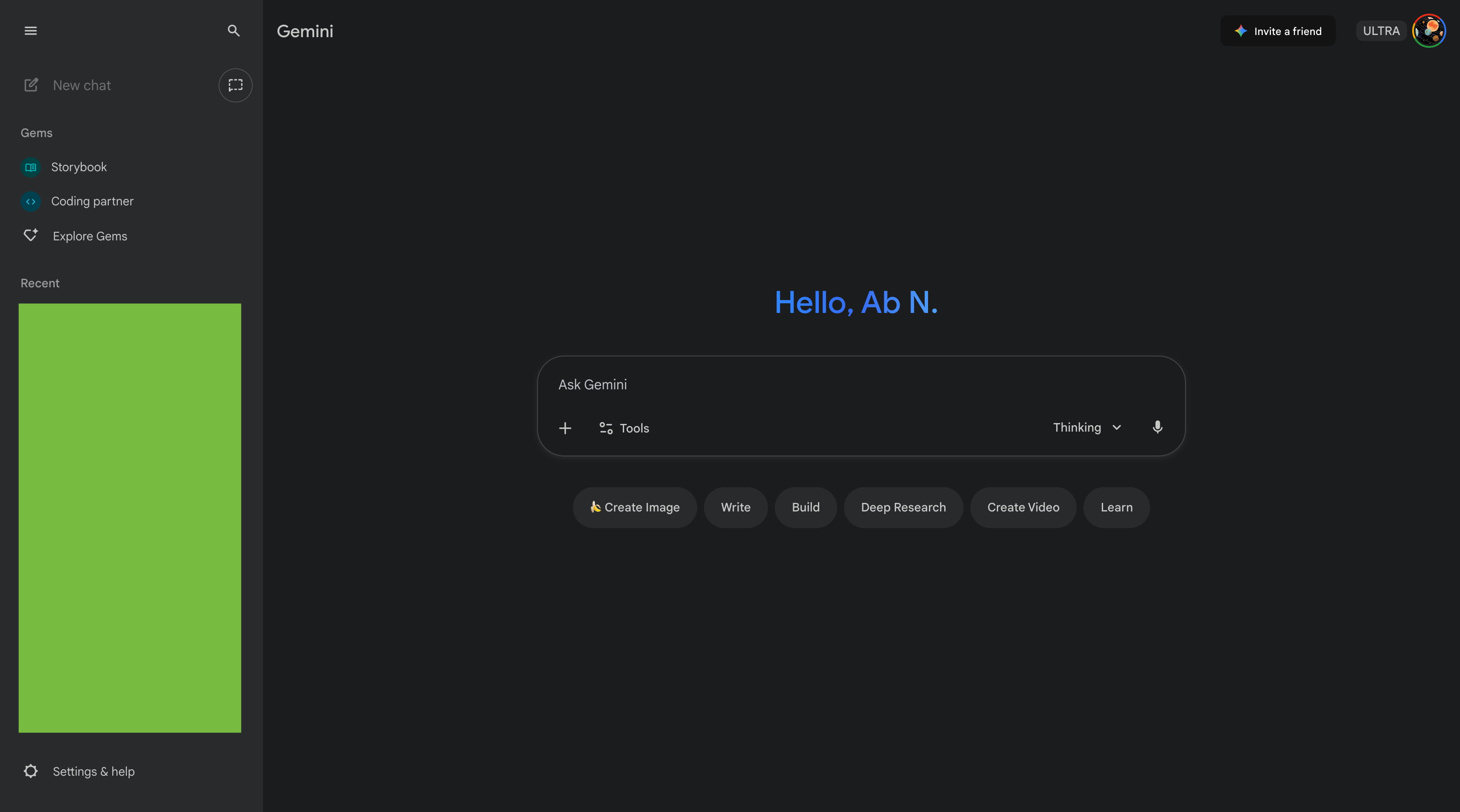The image size is (1460, 812).
Task: Select the New chat compose icon
Action: pyautogui.click(x=32, y=85)
